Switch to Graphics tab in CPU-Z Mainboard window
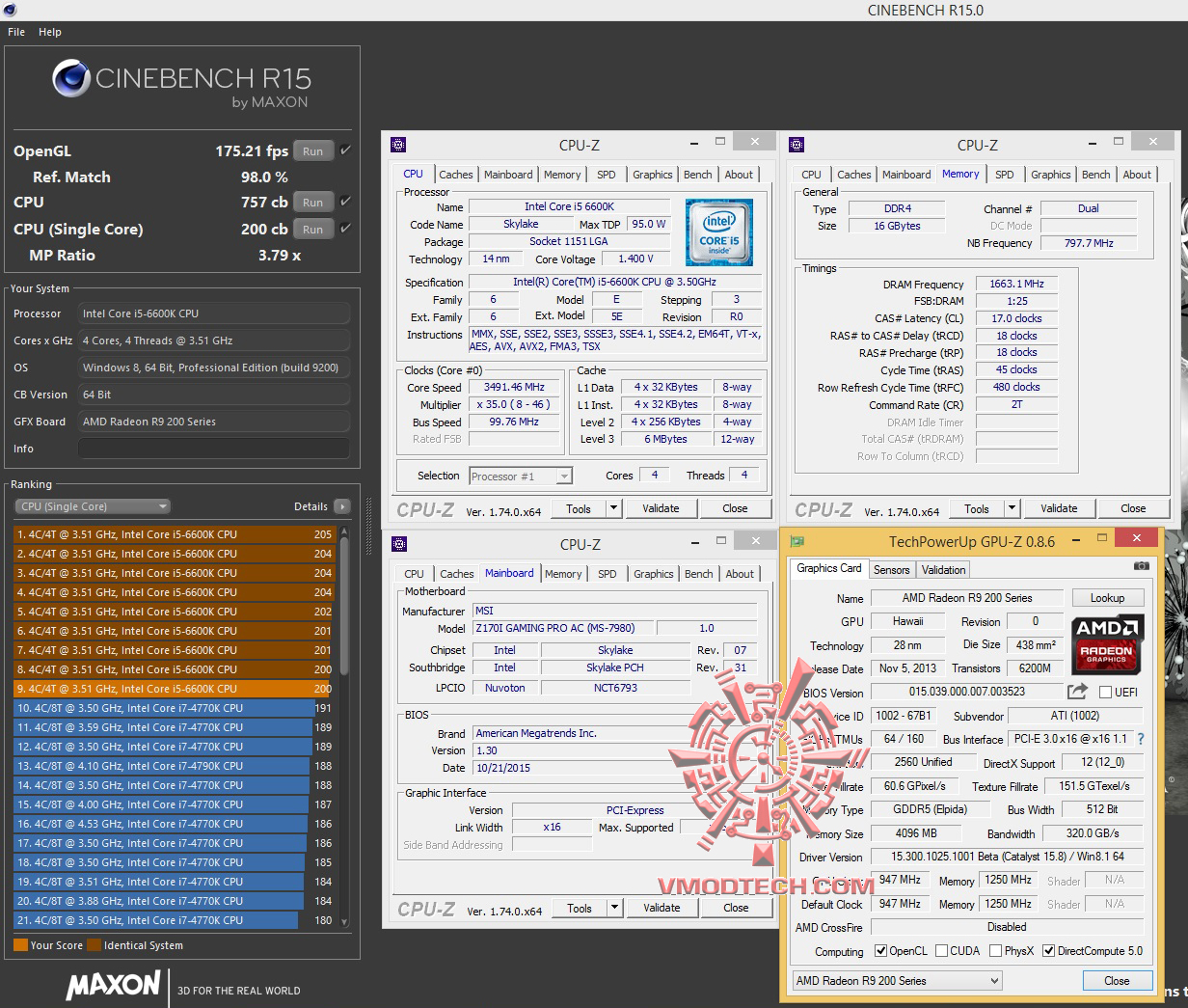This screenshot has width=1188, height=1008. [x=654, y=574]
